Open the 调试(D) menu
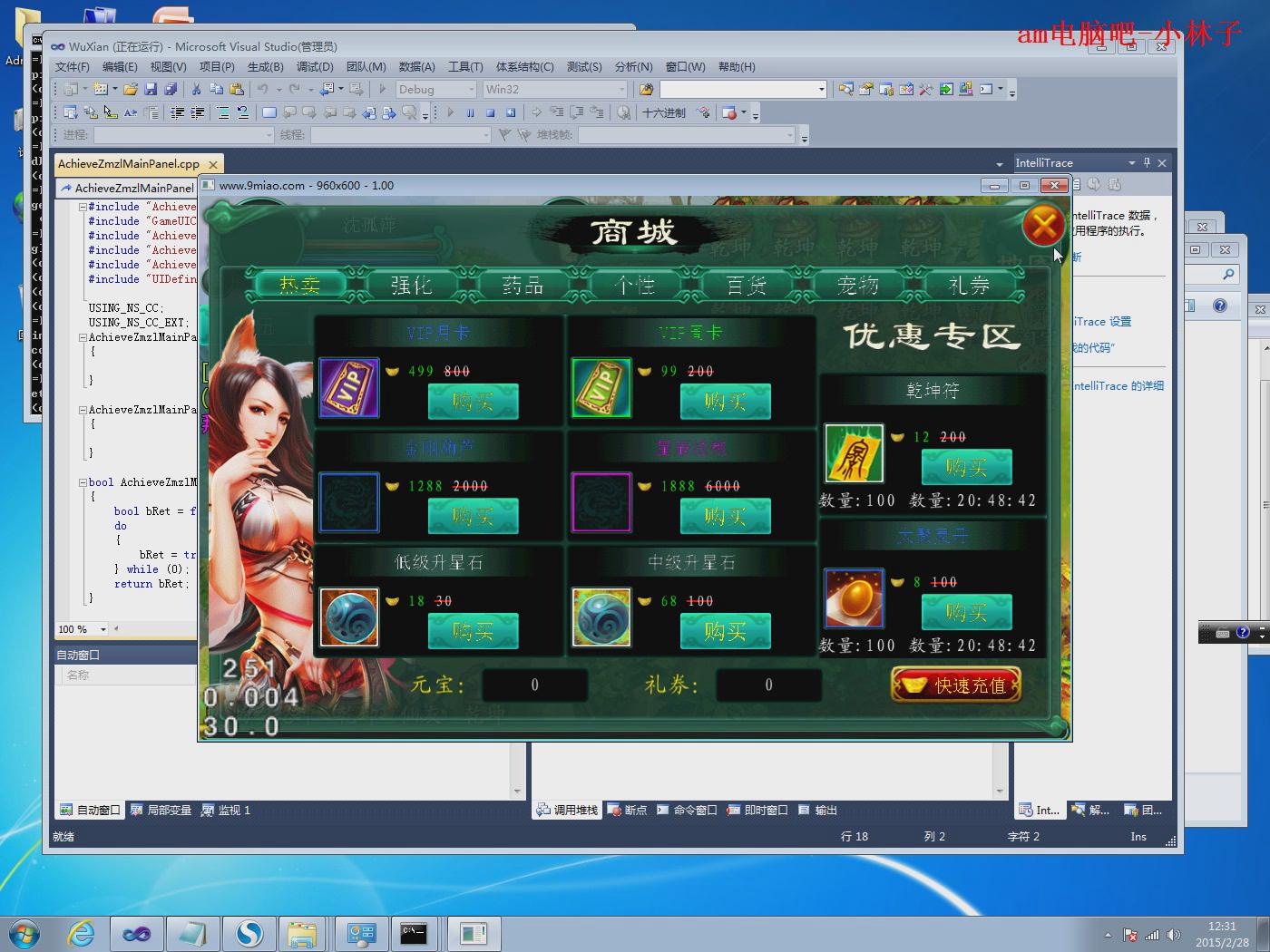This screenshot has width=1270, height=952. pyautogui.click(x=315, y=66)
